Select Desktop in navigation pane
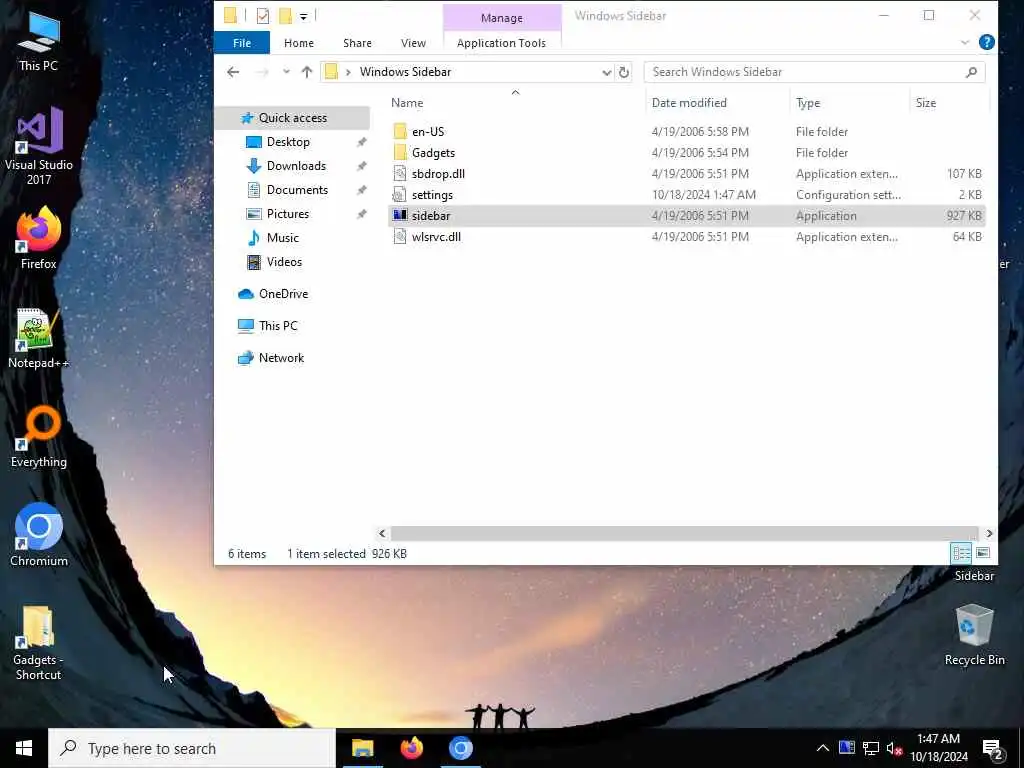Image resolution: width=1024 pixels, height=768 pixels. point(288,142)
